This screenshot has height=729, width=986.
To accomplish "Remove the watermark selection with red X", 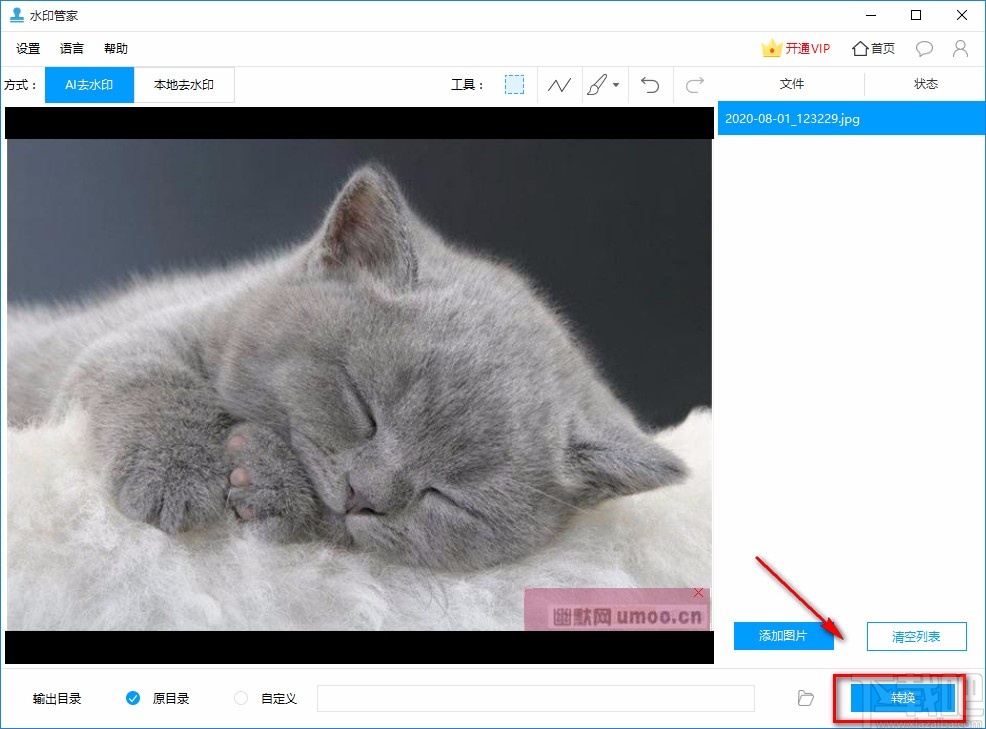I will [698, 593].
